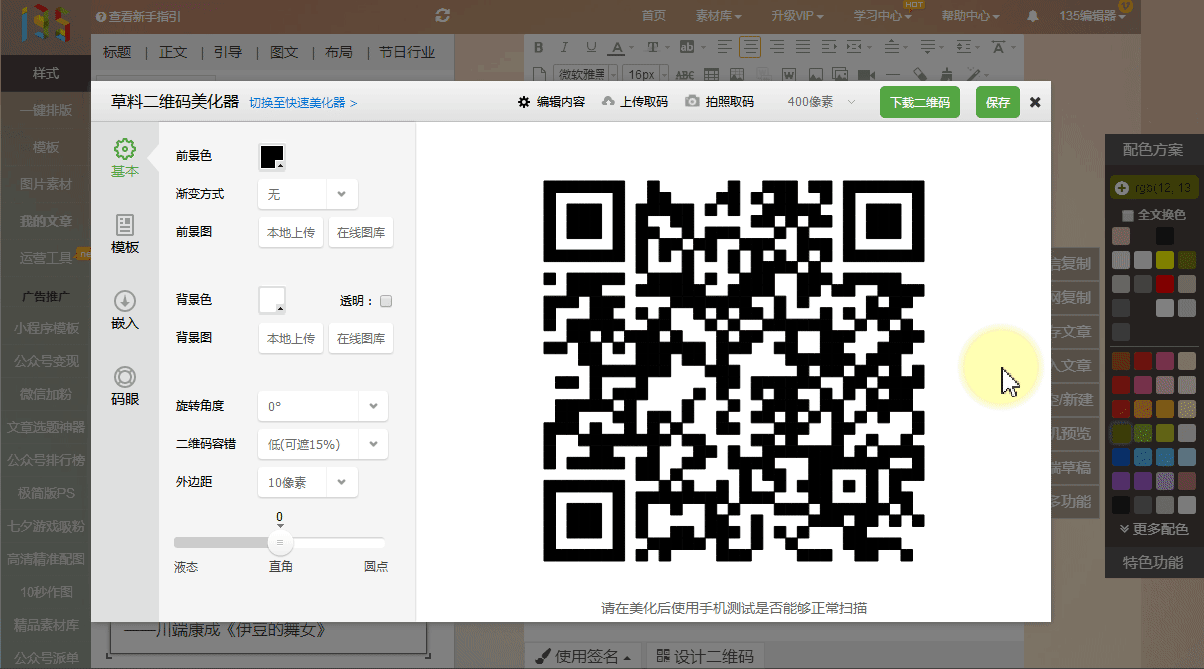Viewport: 1204px width, 669px height.
Task: Follow the 切换至快速美化器 link
Action: [x=303, y=103]
